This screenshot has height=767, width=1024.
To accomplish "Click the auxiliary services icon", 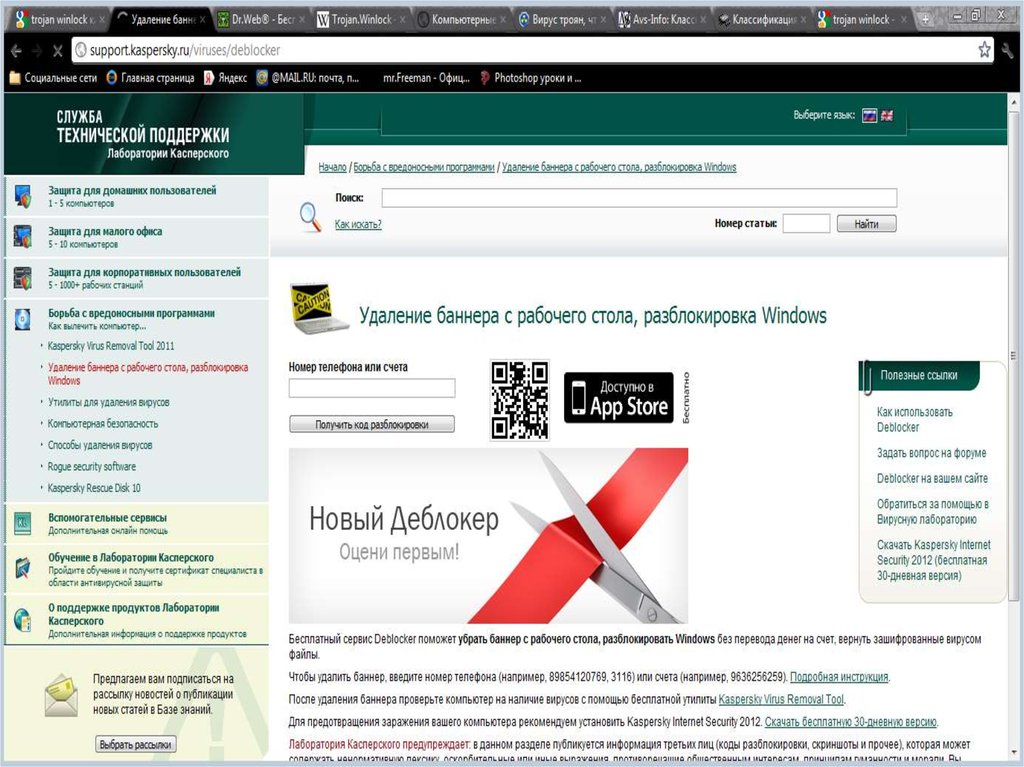I will pos(23,523).
